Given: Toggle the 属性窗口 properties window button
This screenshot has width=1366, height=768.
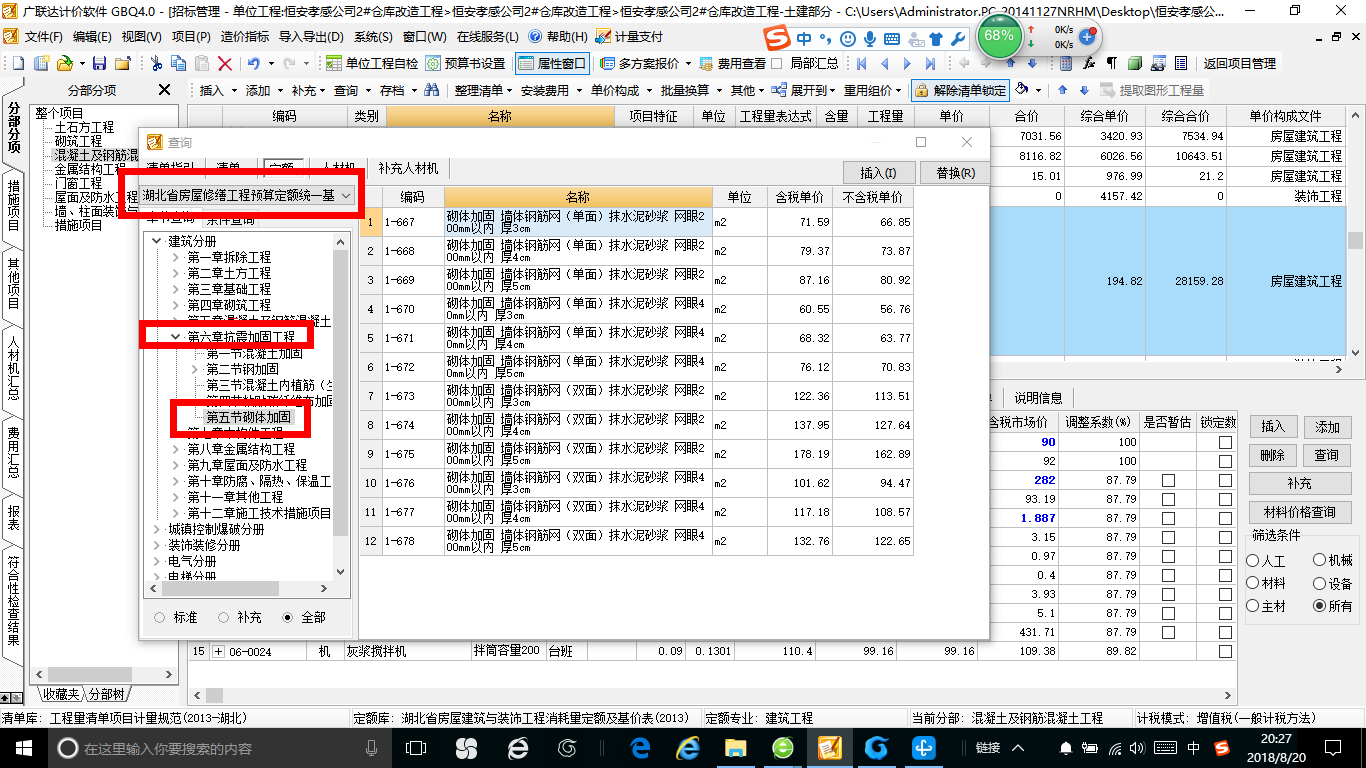Looking at the screenshot, I should point(552,63).
